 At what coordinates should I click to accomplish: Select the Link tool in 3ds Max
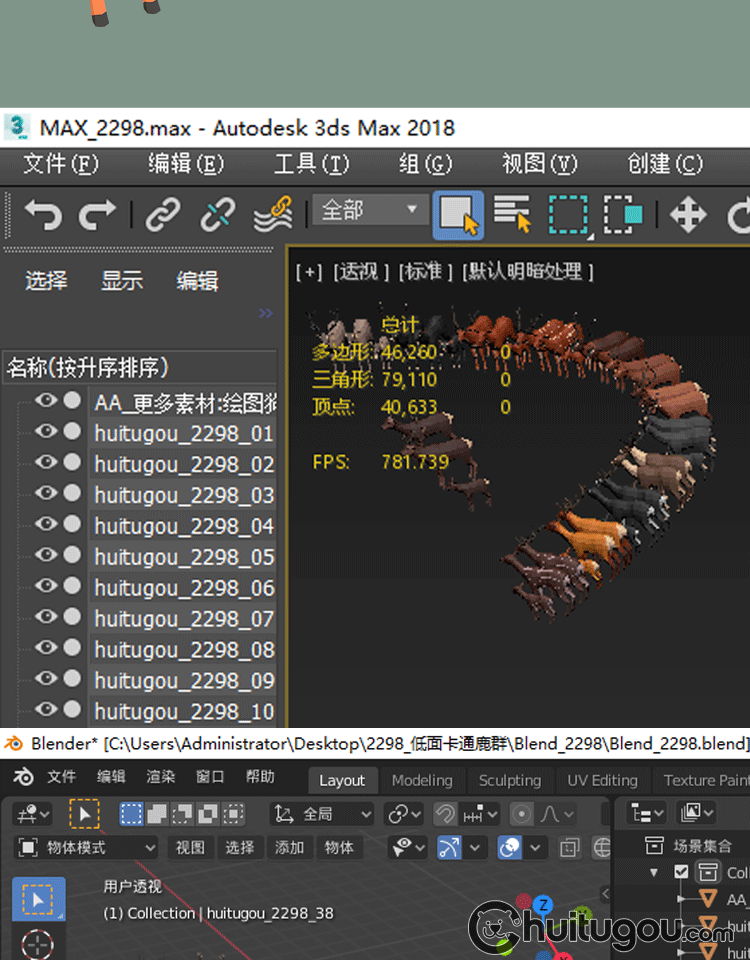coord(163,215)
